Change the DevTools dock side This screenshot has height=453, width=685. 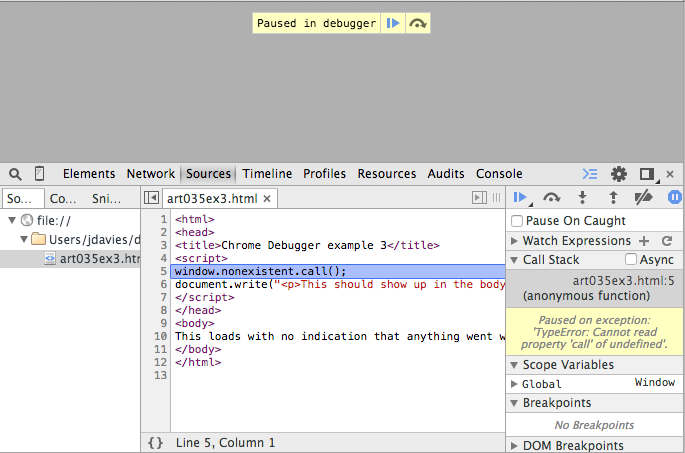tap(647, 174)
